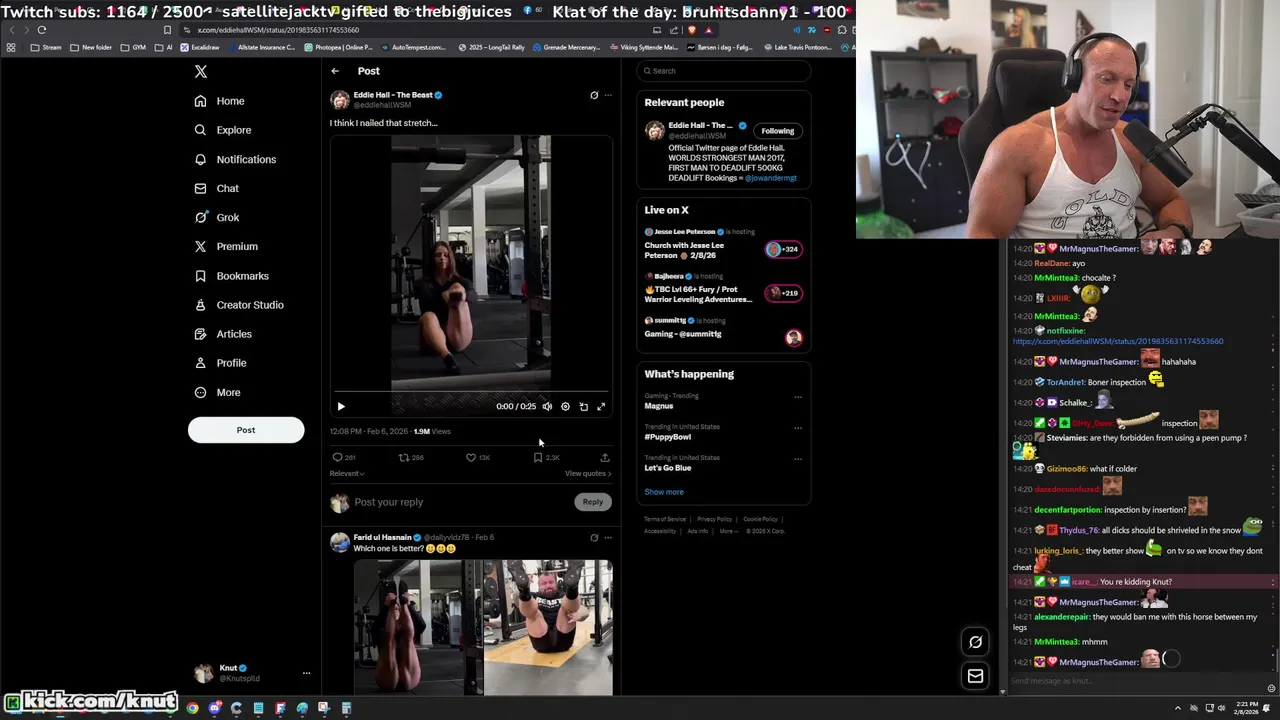Open the GYM bookmarks folder
This screenshot has width=1280, height=720.
click(133, 47)
